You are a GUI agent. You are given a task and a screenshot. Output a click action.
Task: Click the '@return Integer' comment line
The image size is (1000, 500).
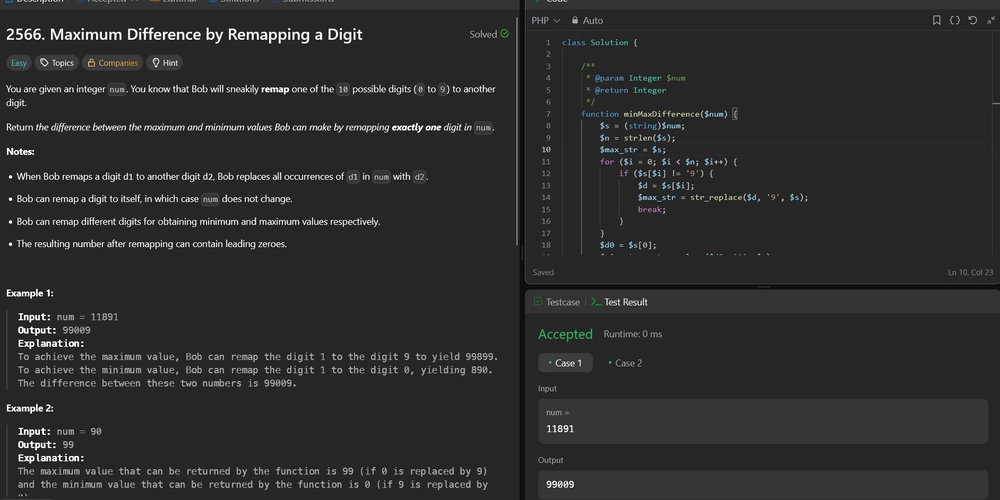coord(630,90)
